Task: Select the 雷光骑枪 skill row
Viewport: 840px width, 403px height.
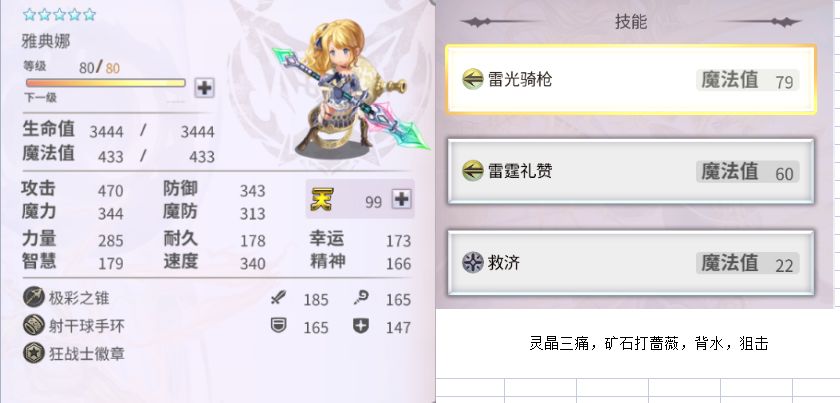Action: point(631,79)
